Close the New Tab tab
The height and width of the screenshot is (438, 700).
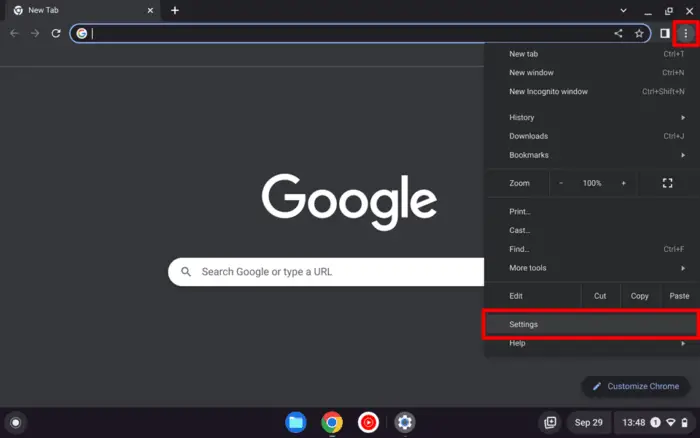point(150,10)
